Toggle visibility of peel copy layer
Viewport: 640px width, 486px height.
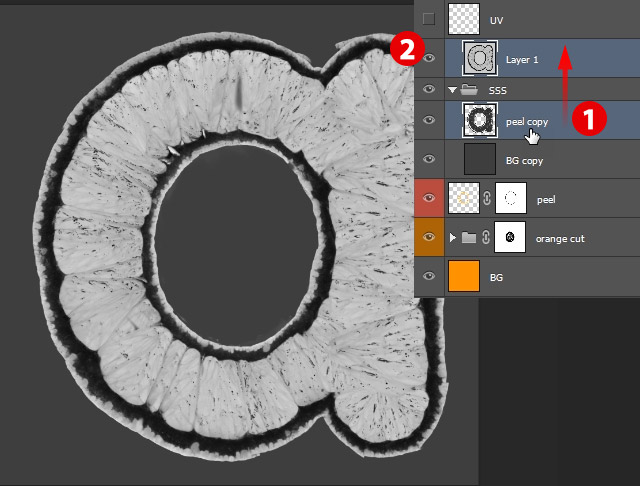[x=429, y=120]
